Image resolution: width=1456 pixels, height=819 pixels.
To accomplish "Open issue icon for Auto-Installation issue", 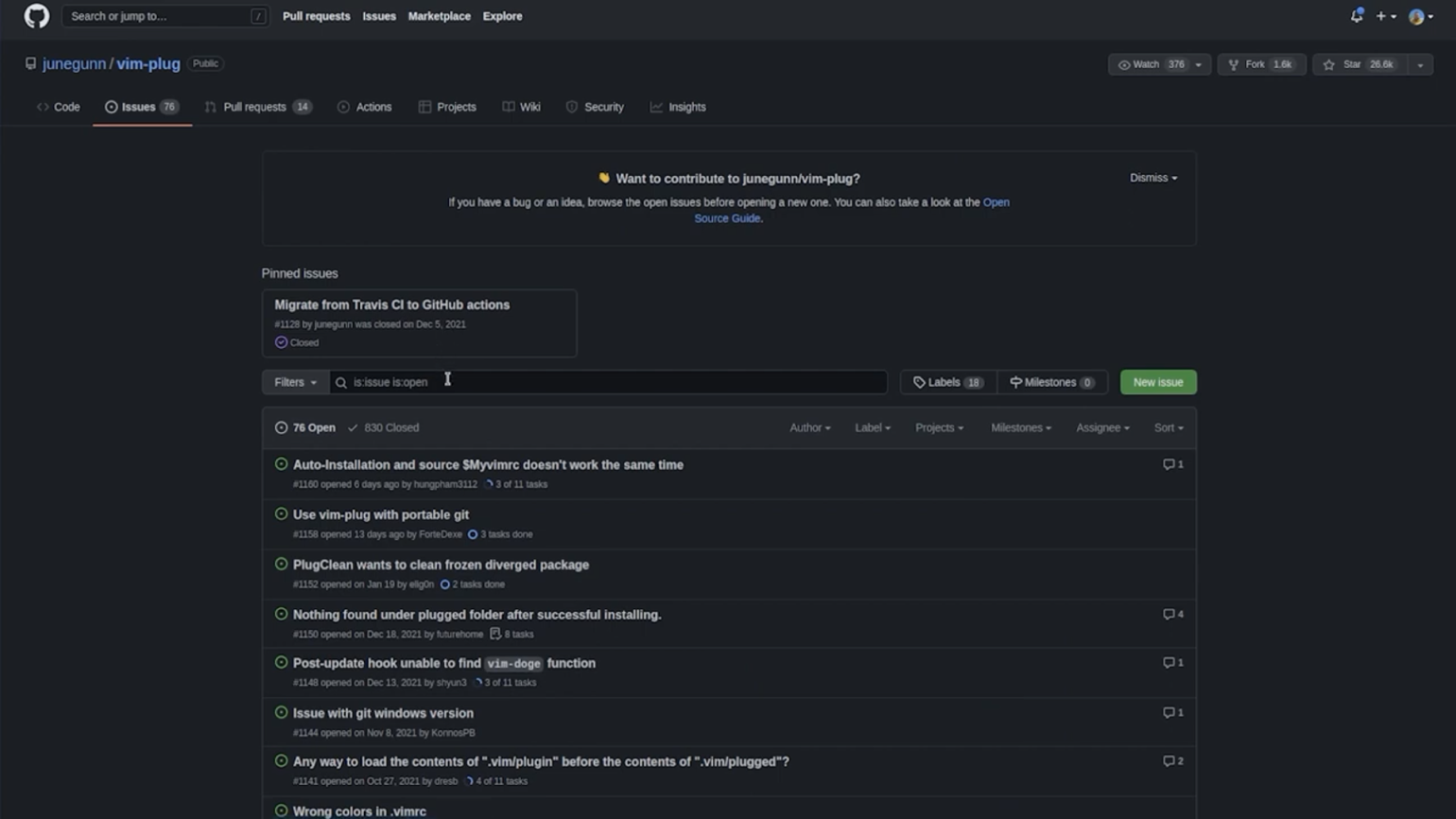I will (281, 464).
